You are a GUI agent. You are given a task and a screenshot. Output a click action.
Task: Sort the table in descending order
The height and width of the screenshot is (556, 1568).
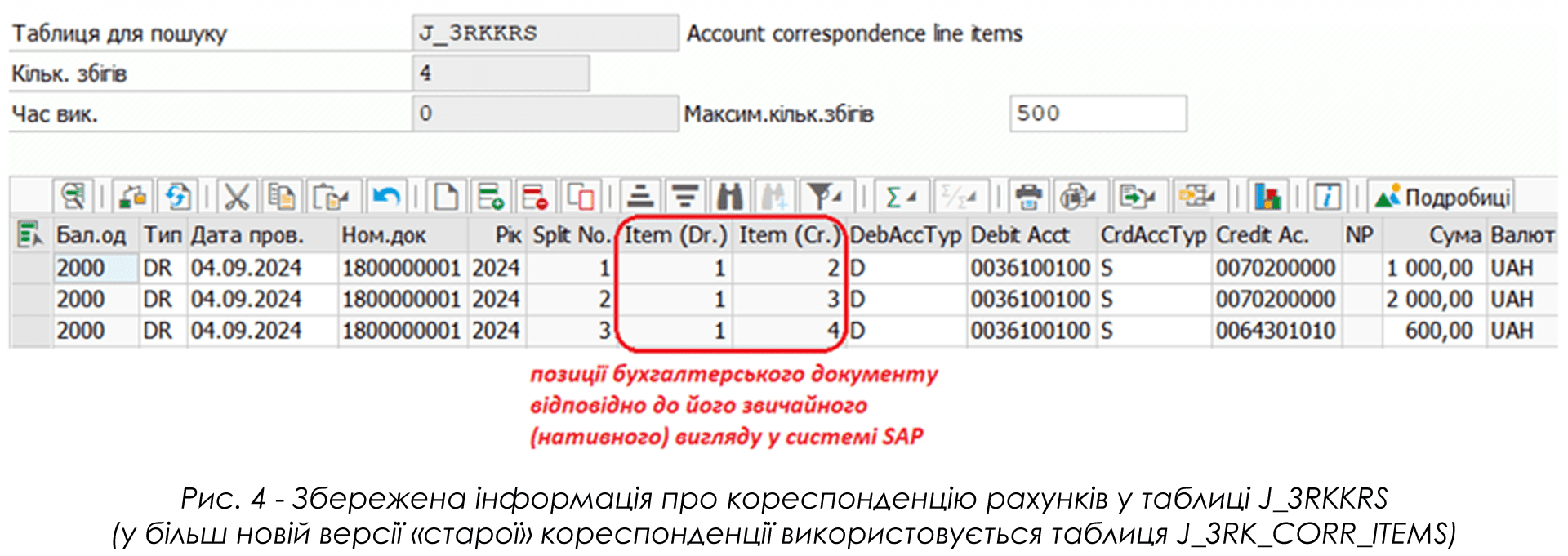pyautogui.click(x=685, y=197)
